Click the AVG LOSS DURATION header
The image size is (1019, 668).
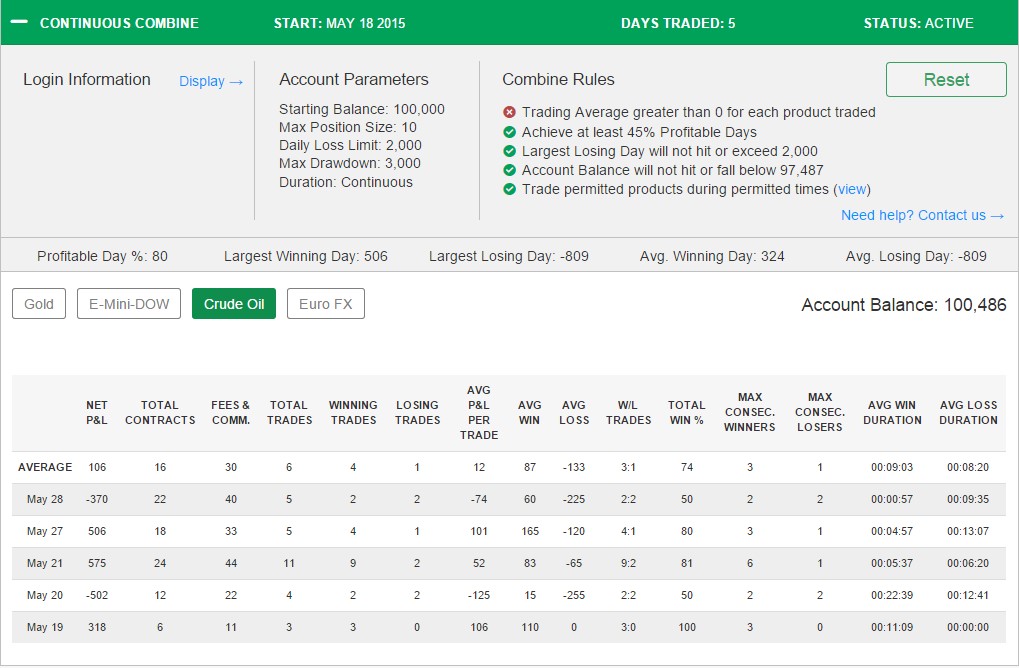[968, 413]
